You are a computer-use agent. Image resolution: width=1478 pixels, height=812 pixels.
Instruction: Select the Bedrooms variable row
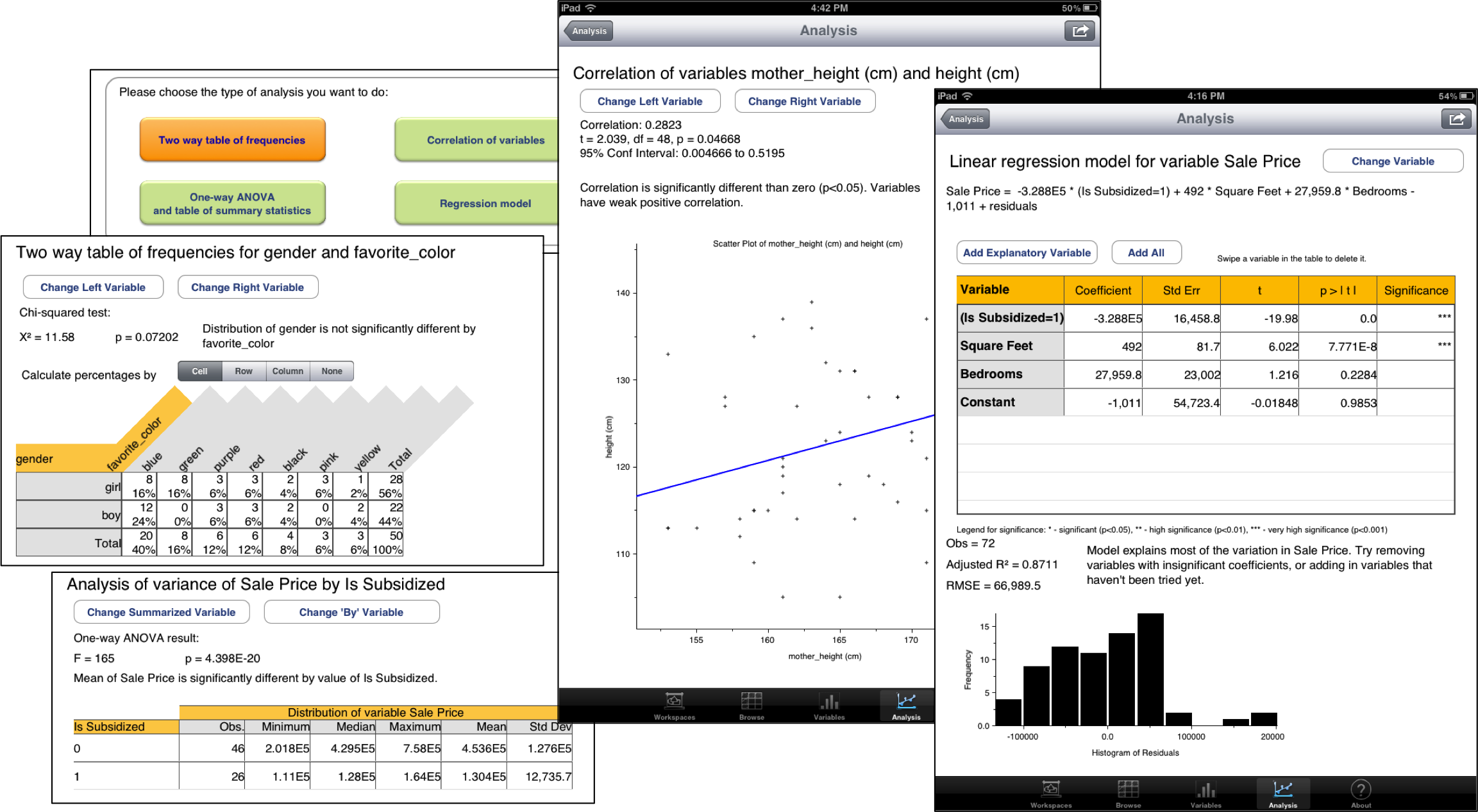pyautogui.click(x=1205, y=374)
